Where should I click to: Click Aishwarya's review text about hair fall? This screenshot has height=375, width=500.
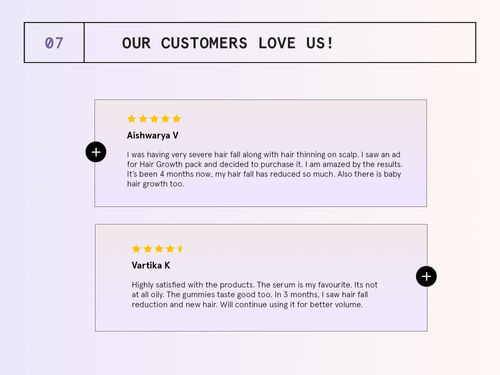click(265, 169)
